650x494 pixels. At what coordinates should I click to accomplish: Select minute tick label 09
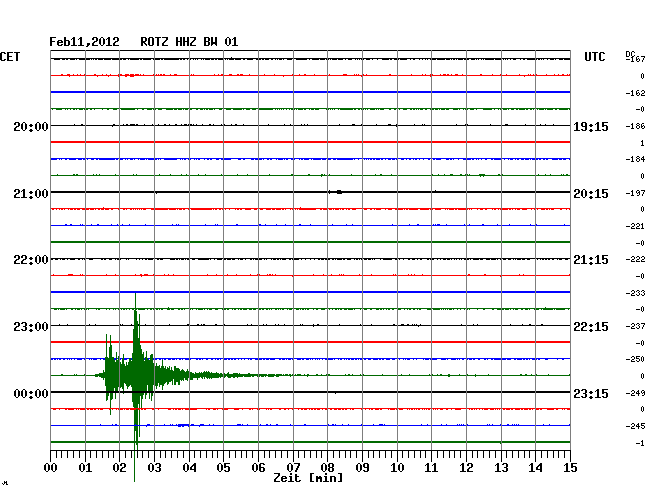[x=362, y=468]
